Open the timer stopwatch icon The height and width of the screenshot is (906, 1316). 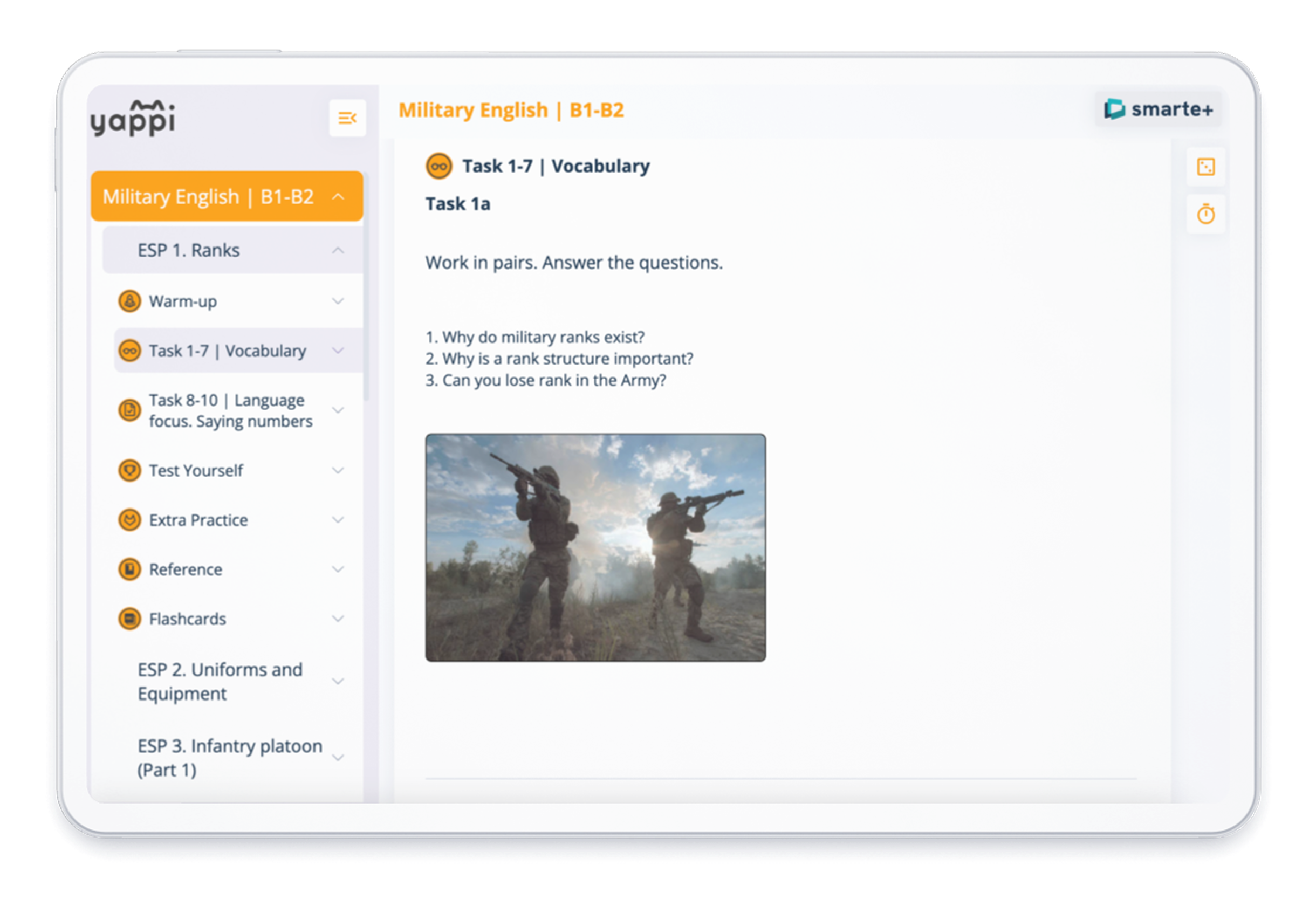1205,214
